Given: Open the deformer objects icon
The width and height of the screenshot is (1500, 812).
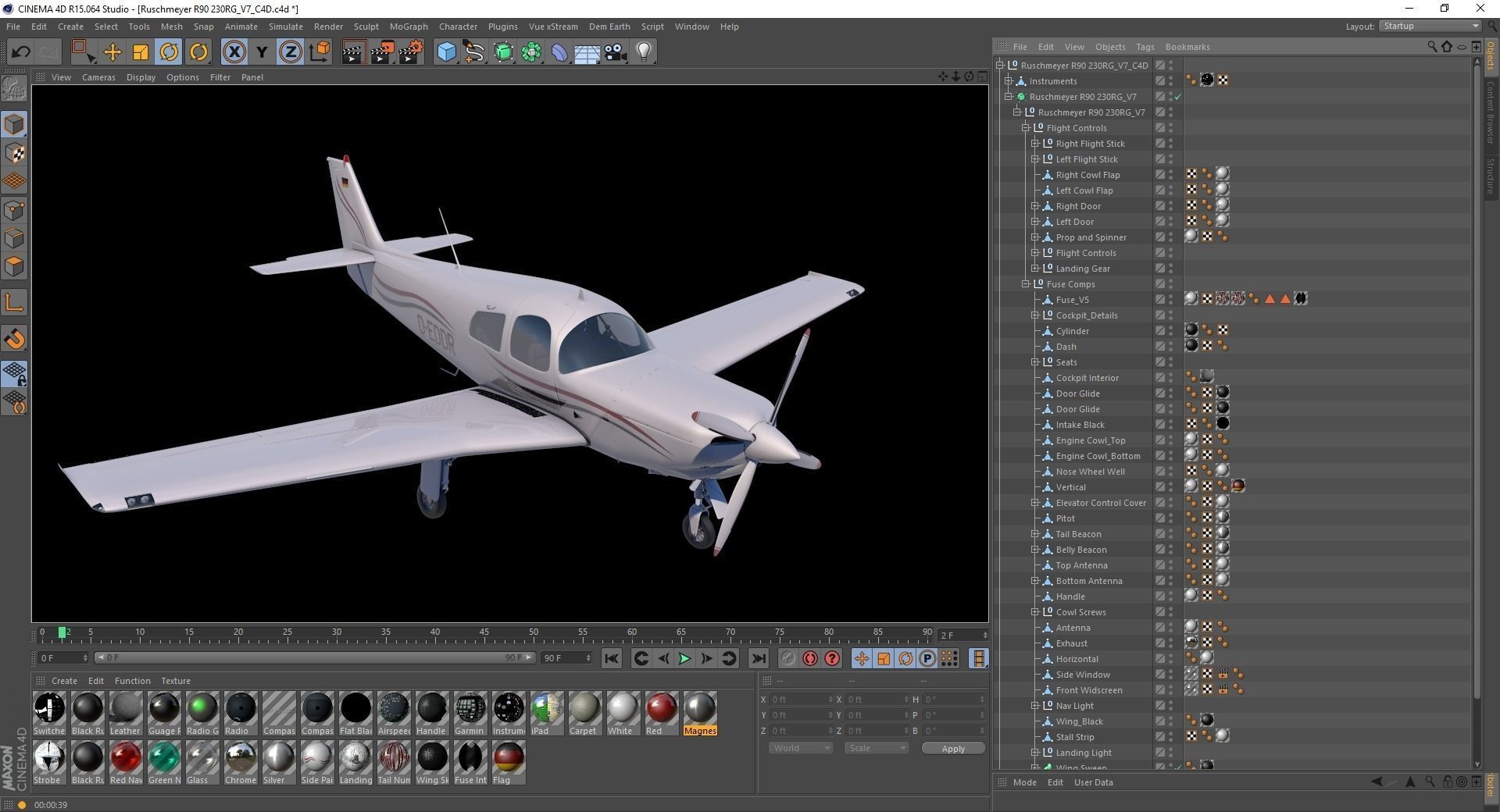Looking at the screenshot, I should tap(559, 52).
